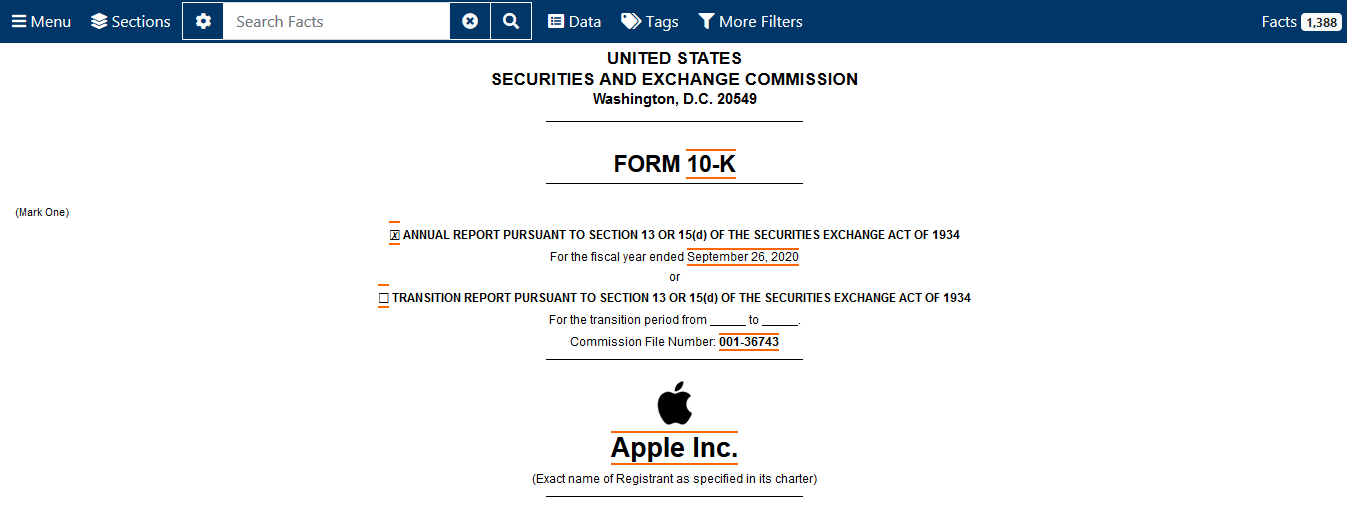Click the checked Annual Report checkbox
The image size is (1347, 519).
coord(394,235)
